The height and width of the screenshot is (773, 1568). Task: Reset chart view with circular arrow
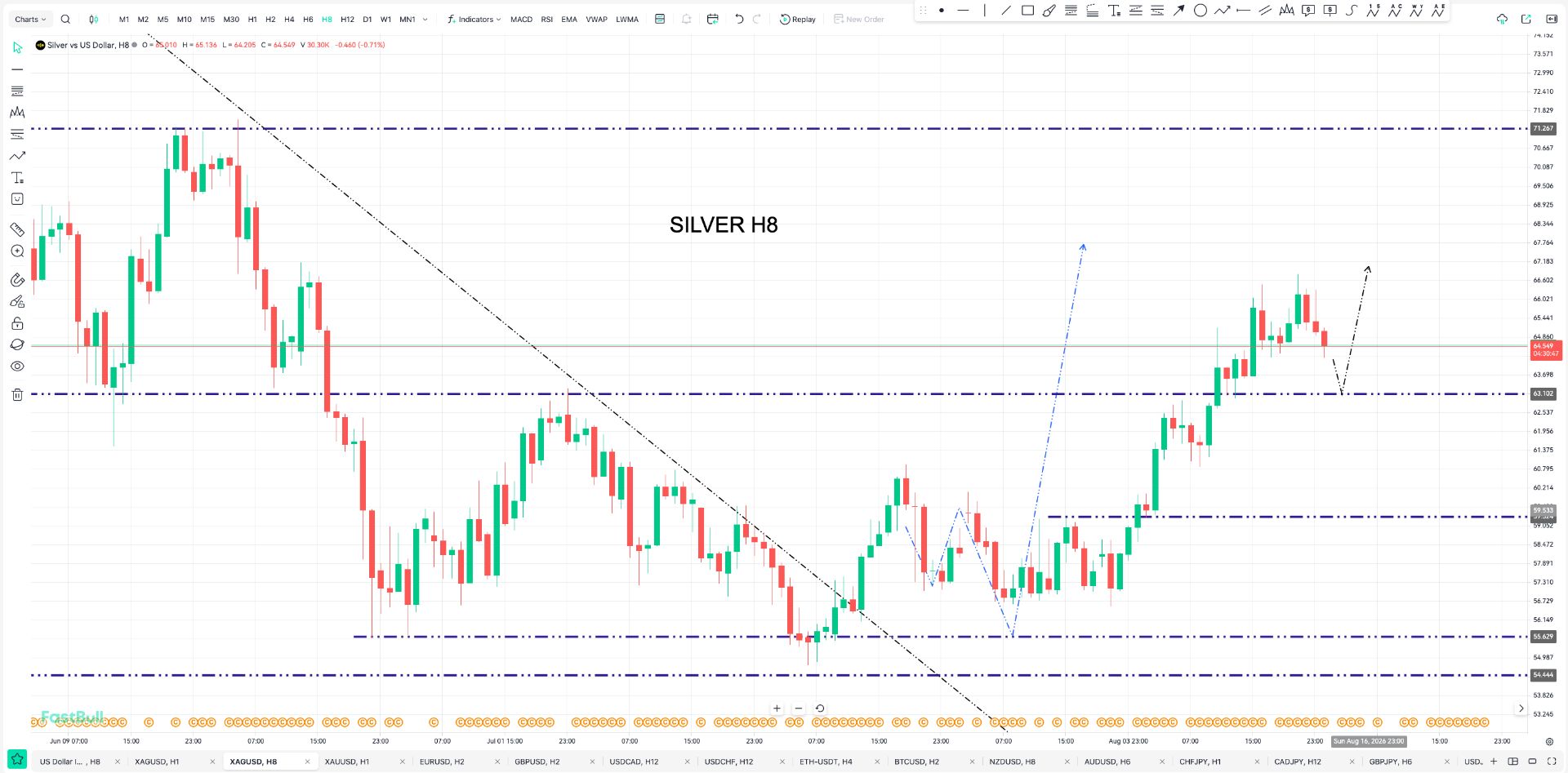click(x=820, y=709)
